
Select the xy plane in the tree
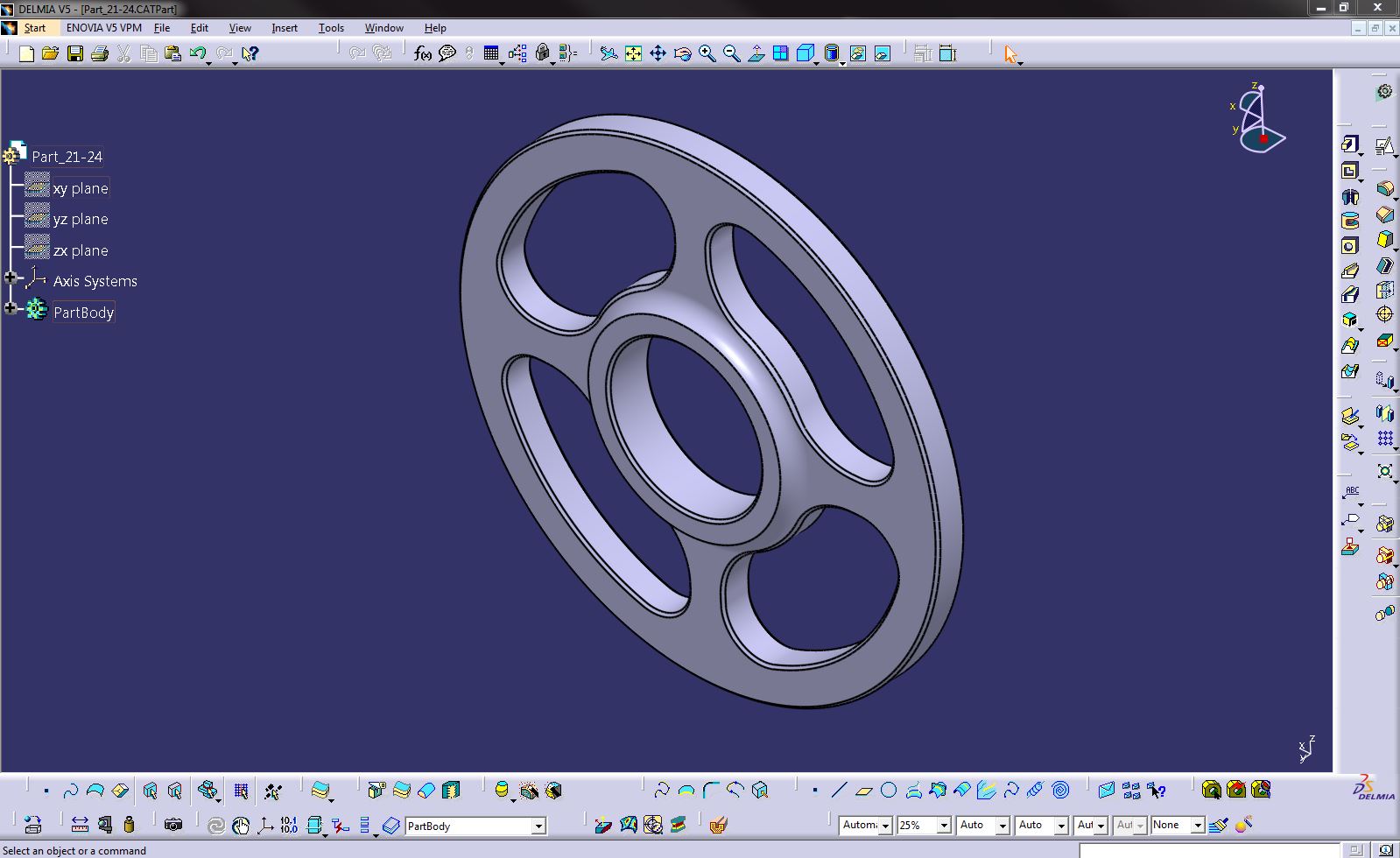(81, 188)
